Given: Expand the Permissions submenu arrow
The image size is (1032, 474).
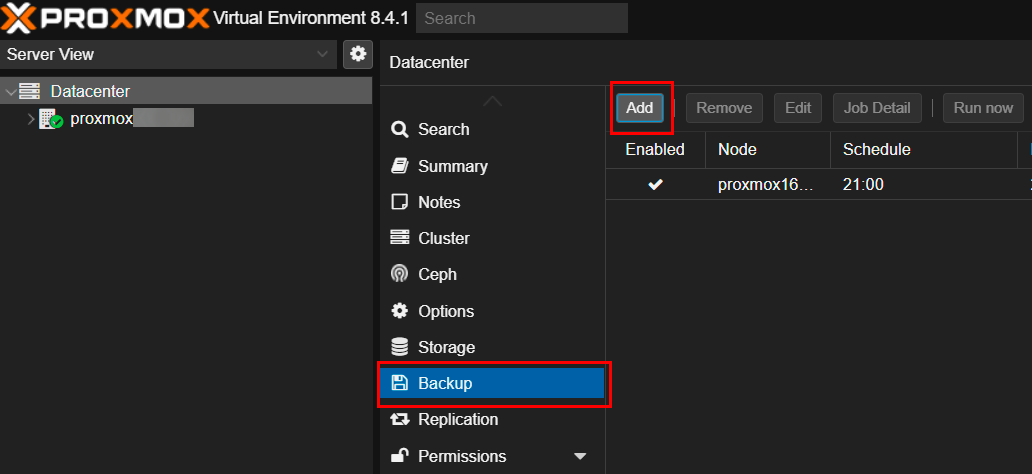Looking at the screenshot, I should click(580, 457).
